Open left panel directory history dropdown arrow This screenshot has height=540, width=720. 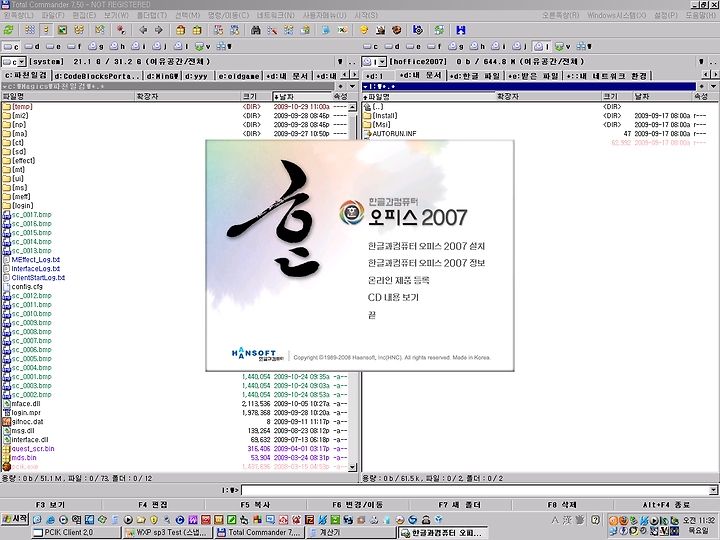(x=353, y=86)
